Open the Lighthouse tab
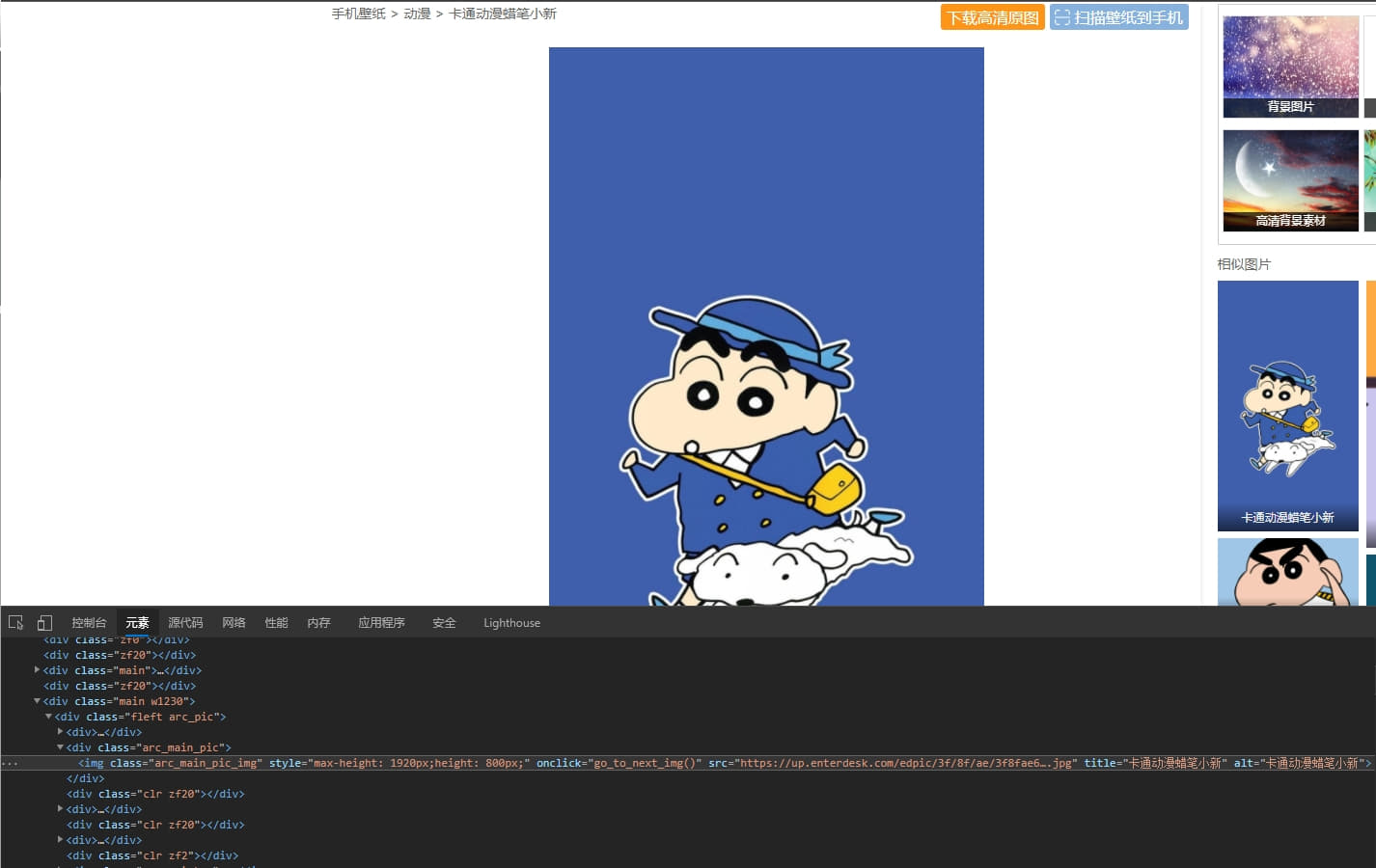This screenshot has width=1376, height=868. pos(511,623)
